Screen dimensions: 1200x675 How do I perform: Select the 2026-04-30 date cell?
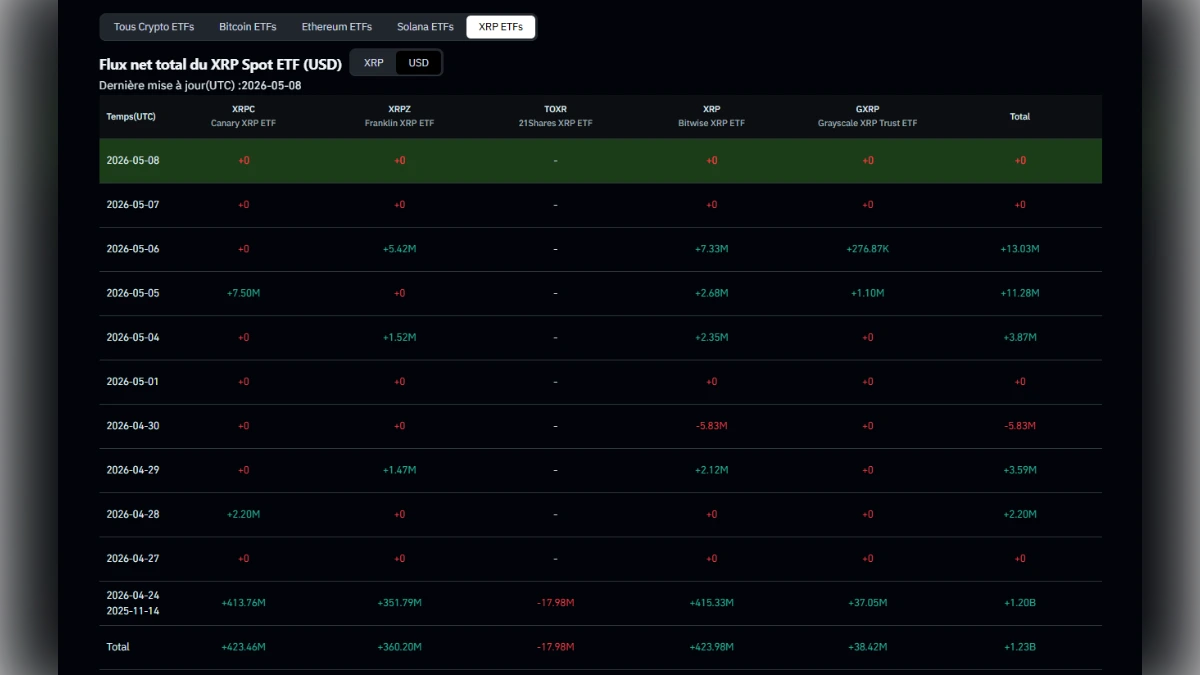click(133, 426)
